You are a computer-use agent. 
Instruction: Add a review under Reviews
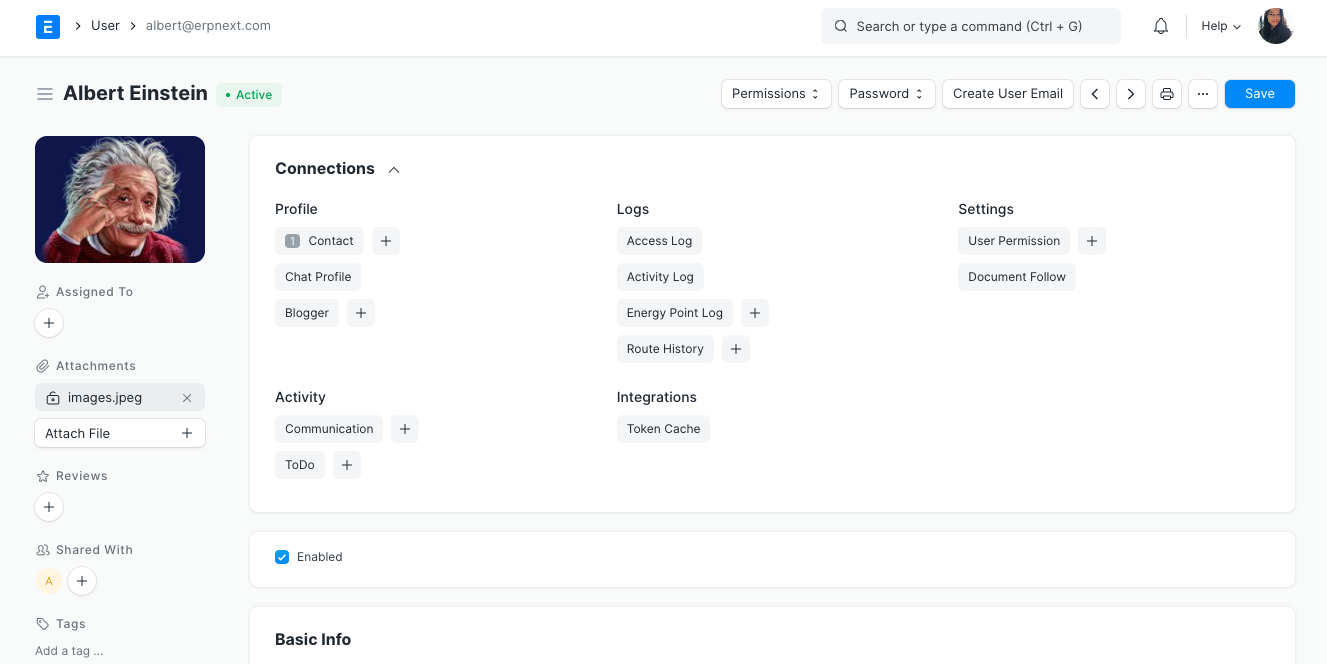[49, 507]
